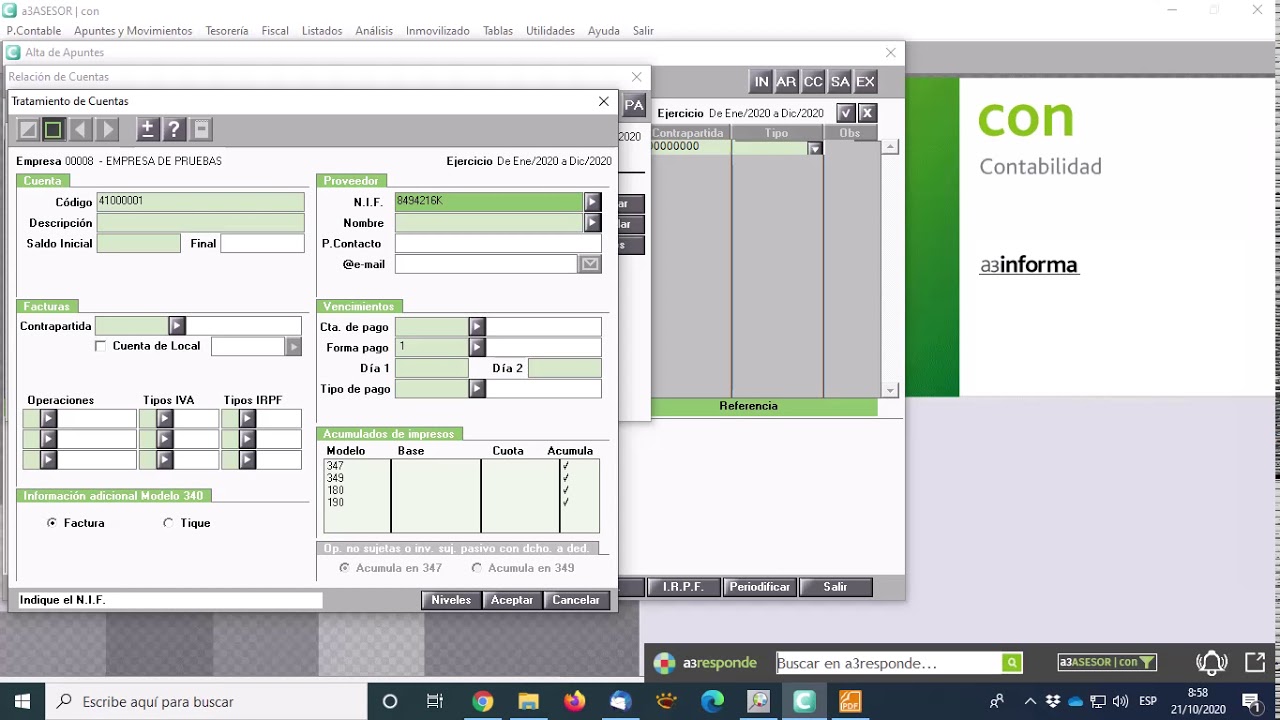The height and width of the screenshot is (720, 1280).
Task: Open help with the question mark icon
Action: coord(174,129)
